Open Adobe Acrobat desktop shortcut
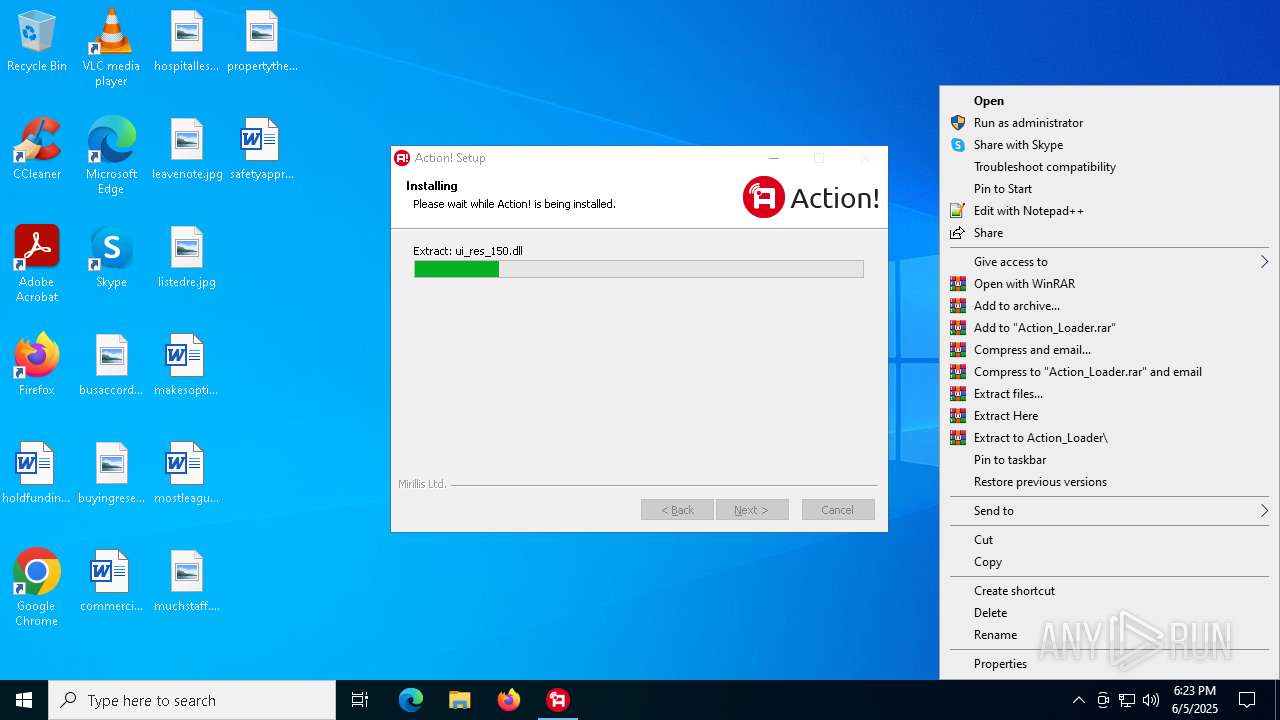The height and width of the screenshot is (720, 1280). pos(37,264)
